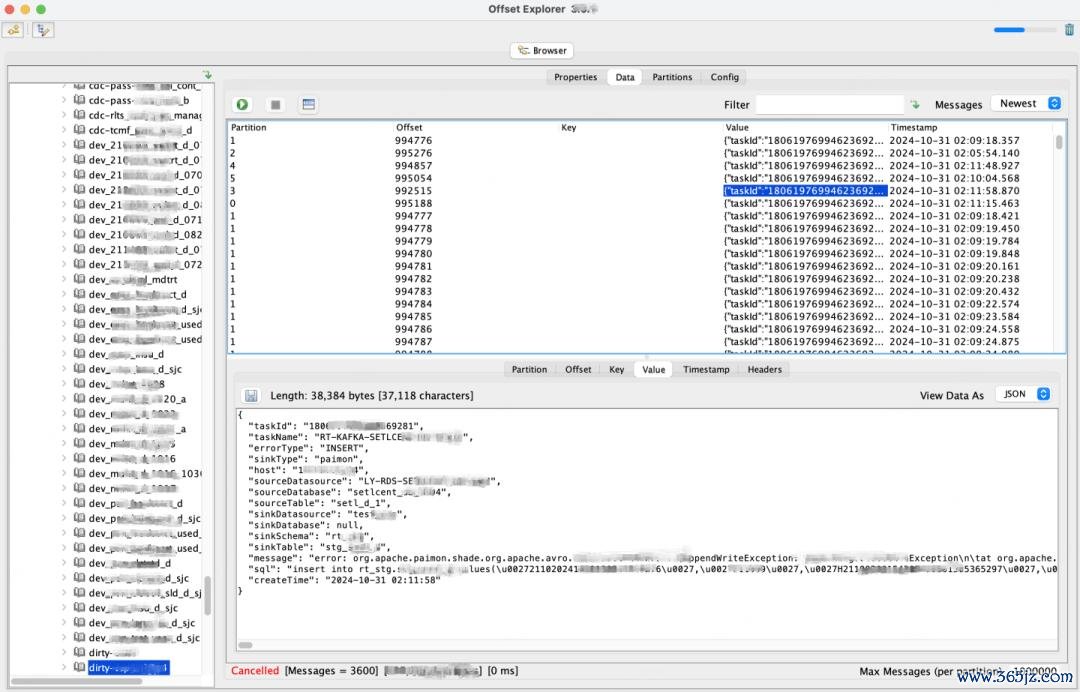
Task: Click the "errorType": "INSERT" line
Action: click(309, 448)
